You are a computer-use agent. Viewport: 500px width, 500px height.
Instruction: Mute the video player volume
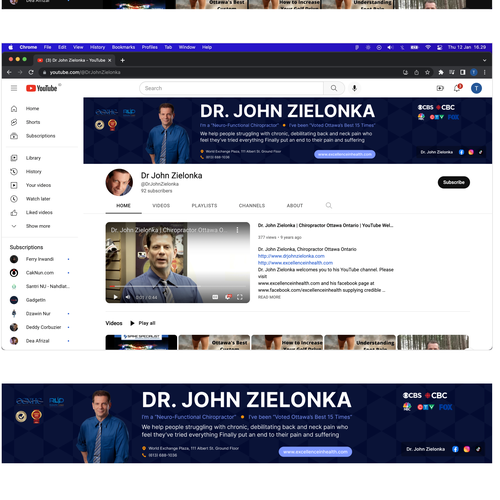tap(128, 297)
